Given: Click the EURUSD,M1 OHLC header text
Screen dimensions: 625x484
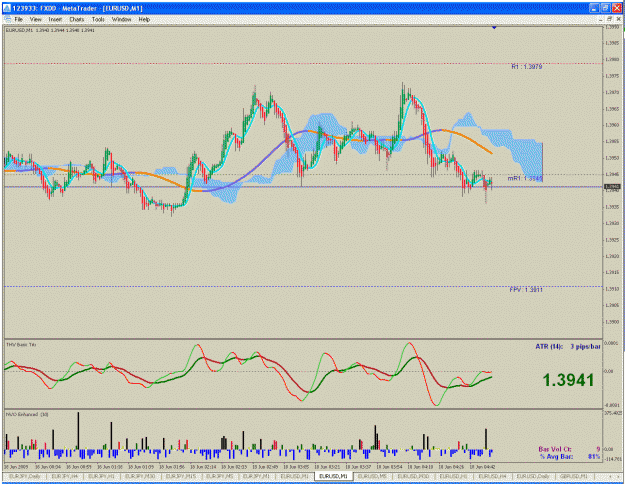Looking at the screenshot, I should point(50,30).
